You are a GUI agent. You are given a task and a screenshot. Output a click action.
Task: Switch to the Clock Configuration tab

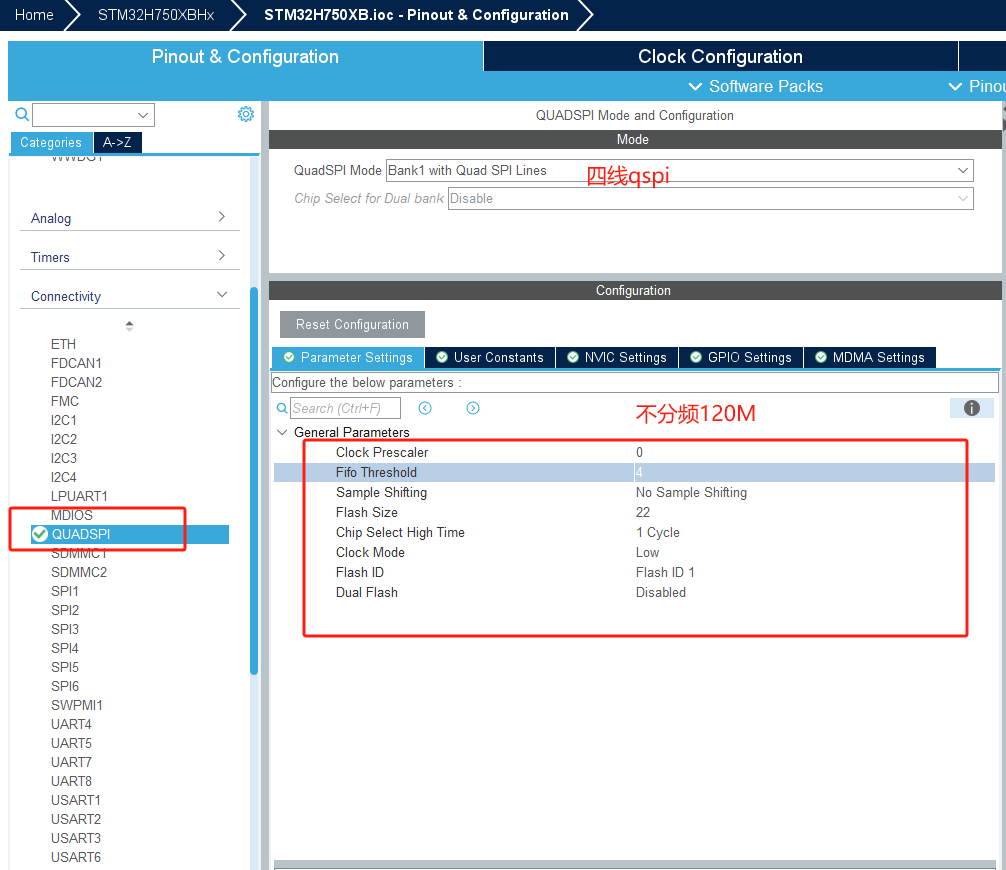[720, 56]
